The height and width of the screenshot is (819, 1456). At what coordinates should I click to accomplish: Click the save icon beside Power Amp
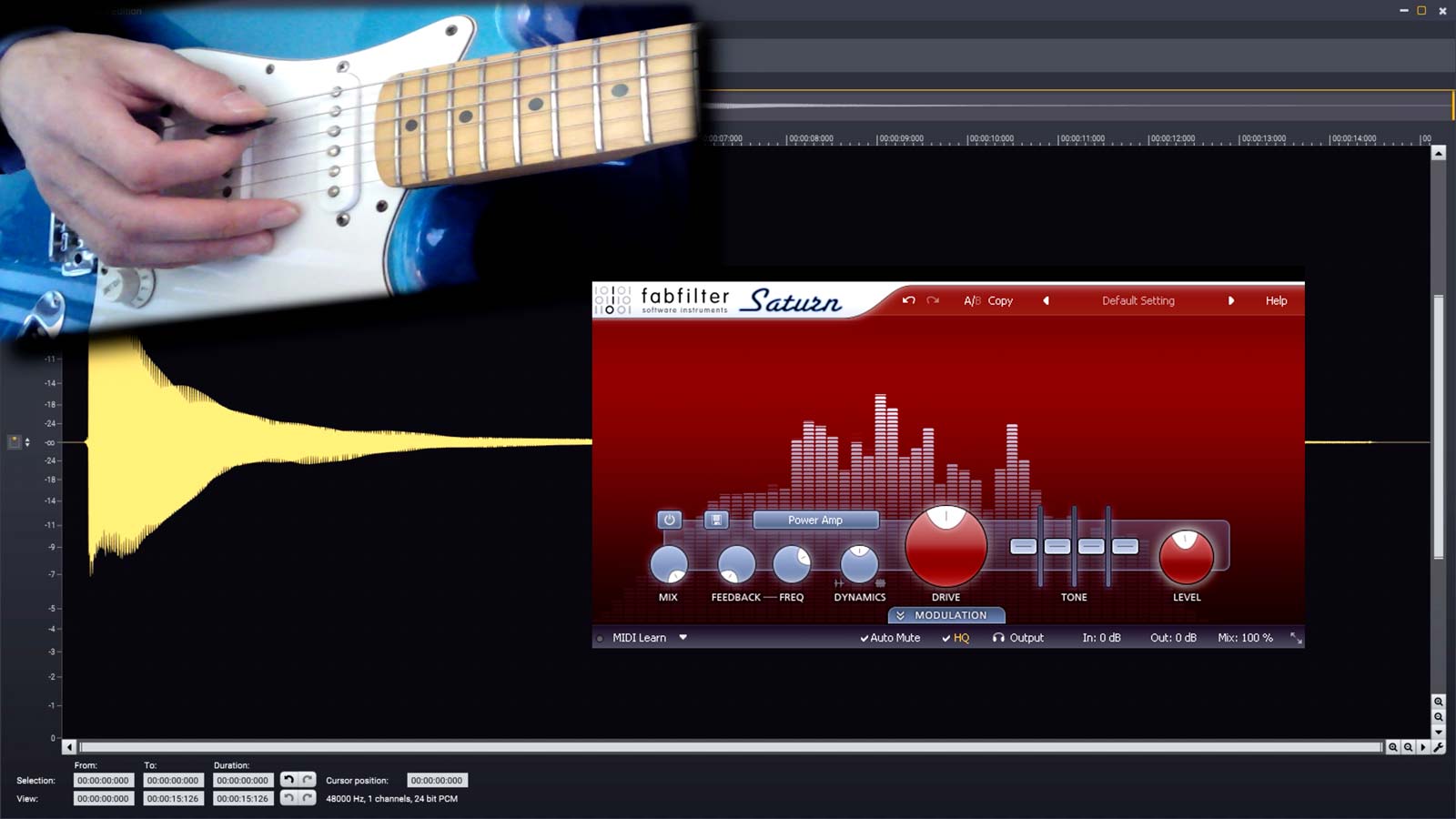point(716,520)
